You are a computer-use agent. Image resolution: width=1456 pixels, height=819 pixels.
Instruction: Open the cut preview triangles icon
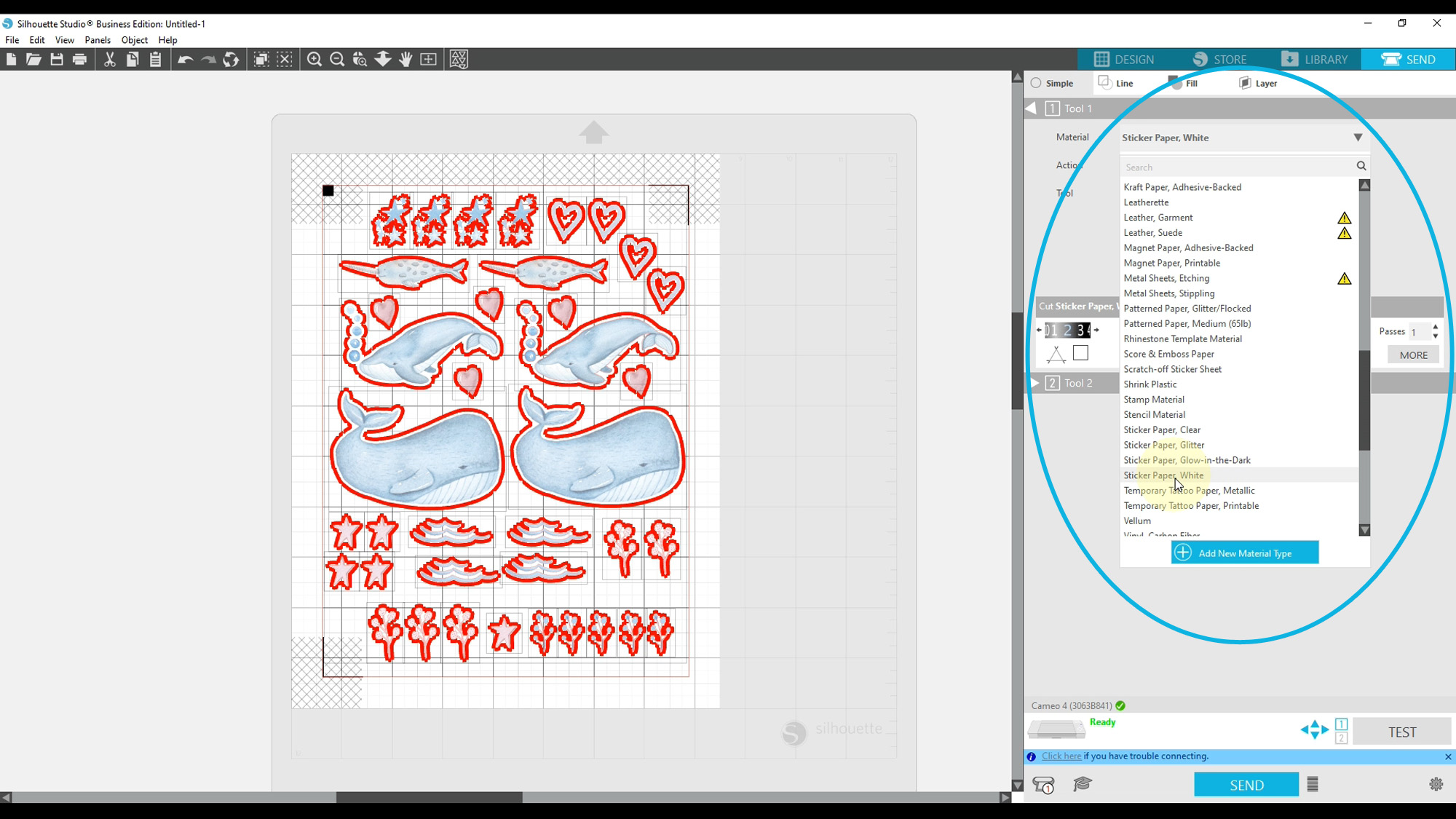coord(459,60)
